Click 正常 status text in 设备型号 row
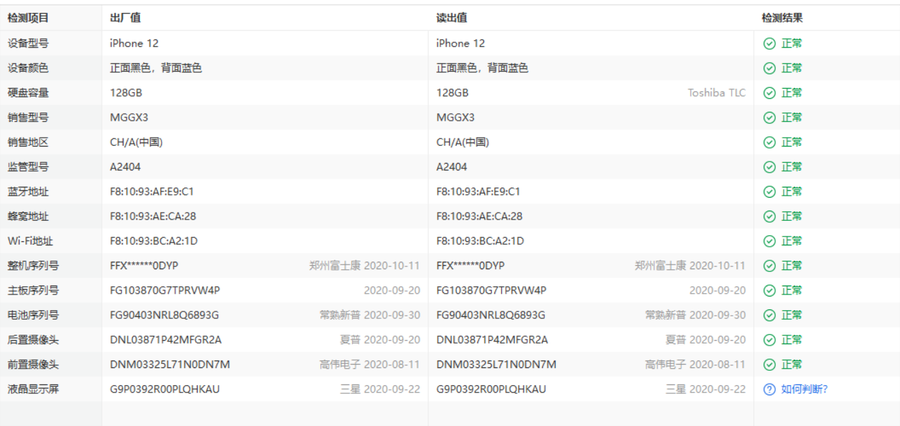This screenshot has height=426, width=900. coord(792,43)
